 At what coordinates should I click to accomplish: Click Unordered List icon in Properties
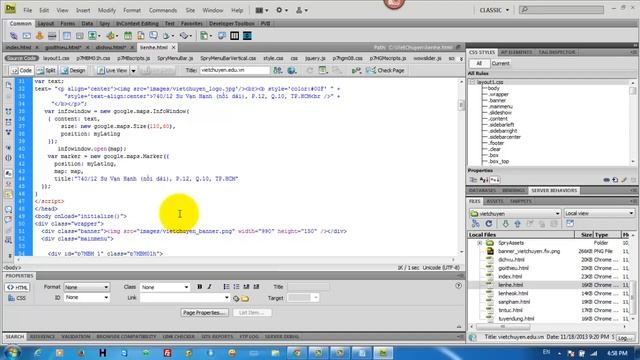226,287
